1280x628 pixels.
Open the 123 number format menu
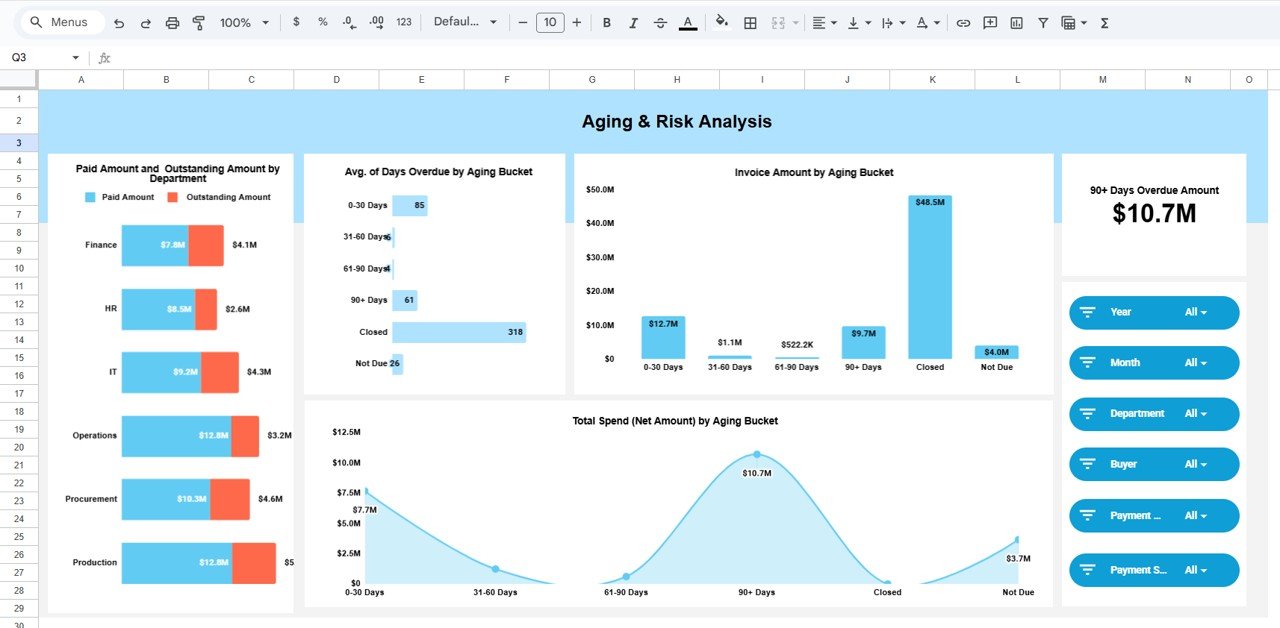(403, 21)
